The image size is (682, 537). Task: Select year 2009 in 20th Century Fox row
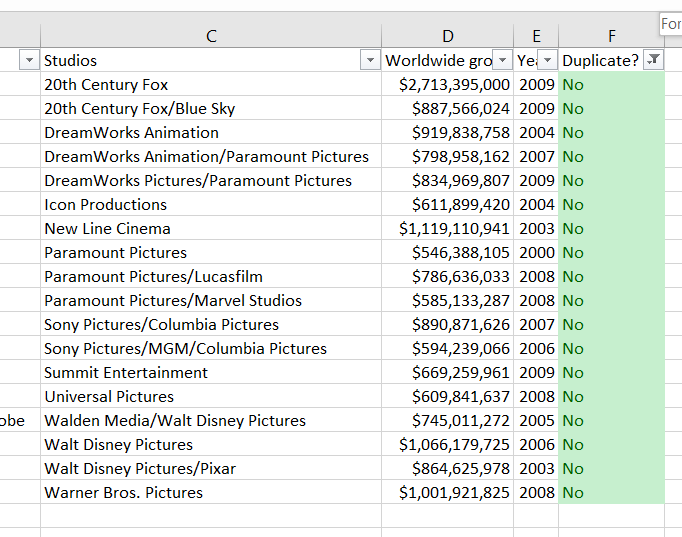tap(536, 84)
